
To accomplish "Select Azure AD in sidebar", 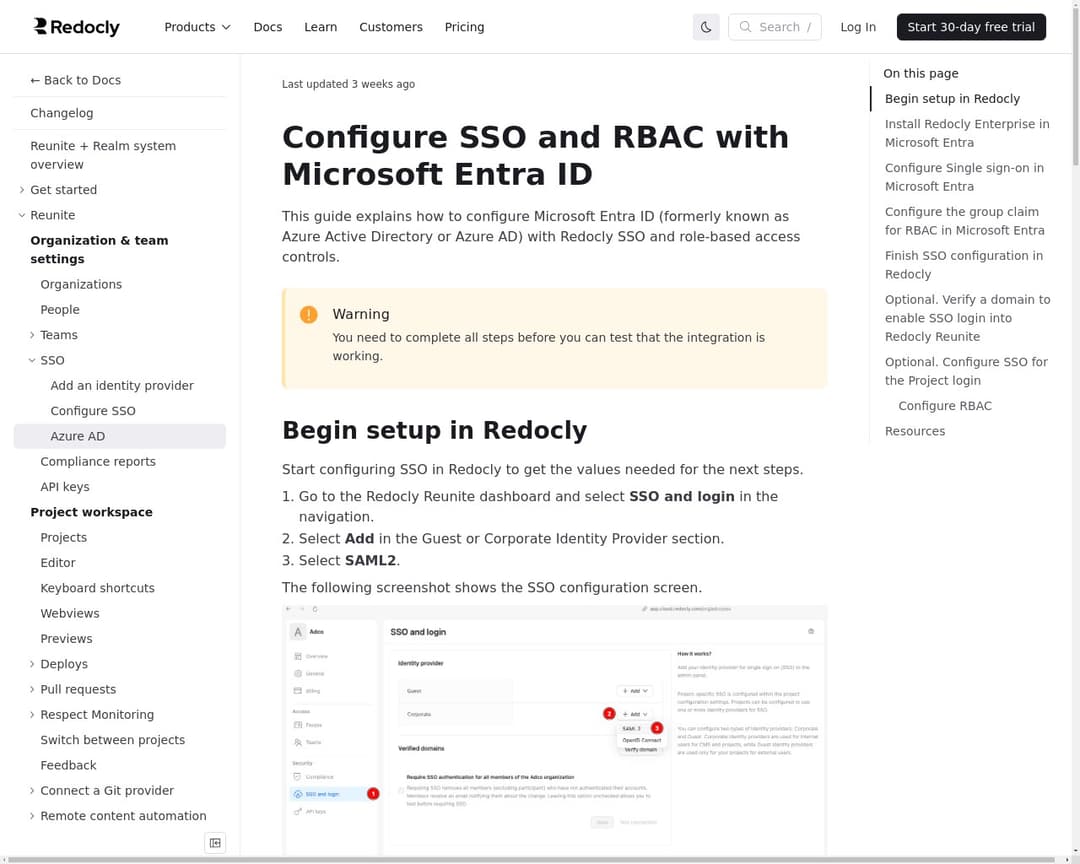I will pyautogui.click(x=119, y=436).
